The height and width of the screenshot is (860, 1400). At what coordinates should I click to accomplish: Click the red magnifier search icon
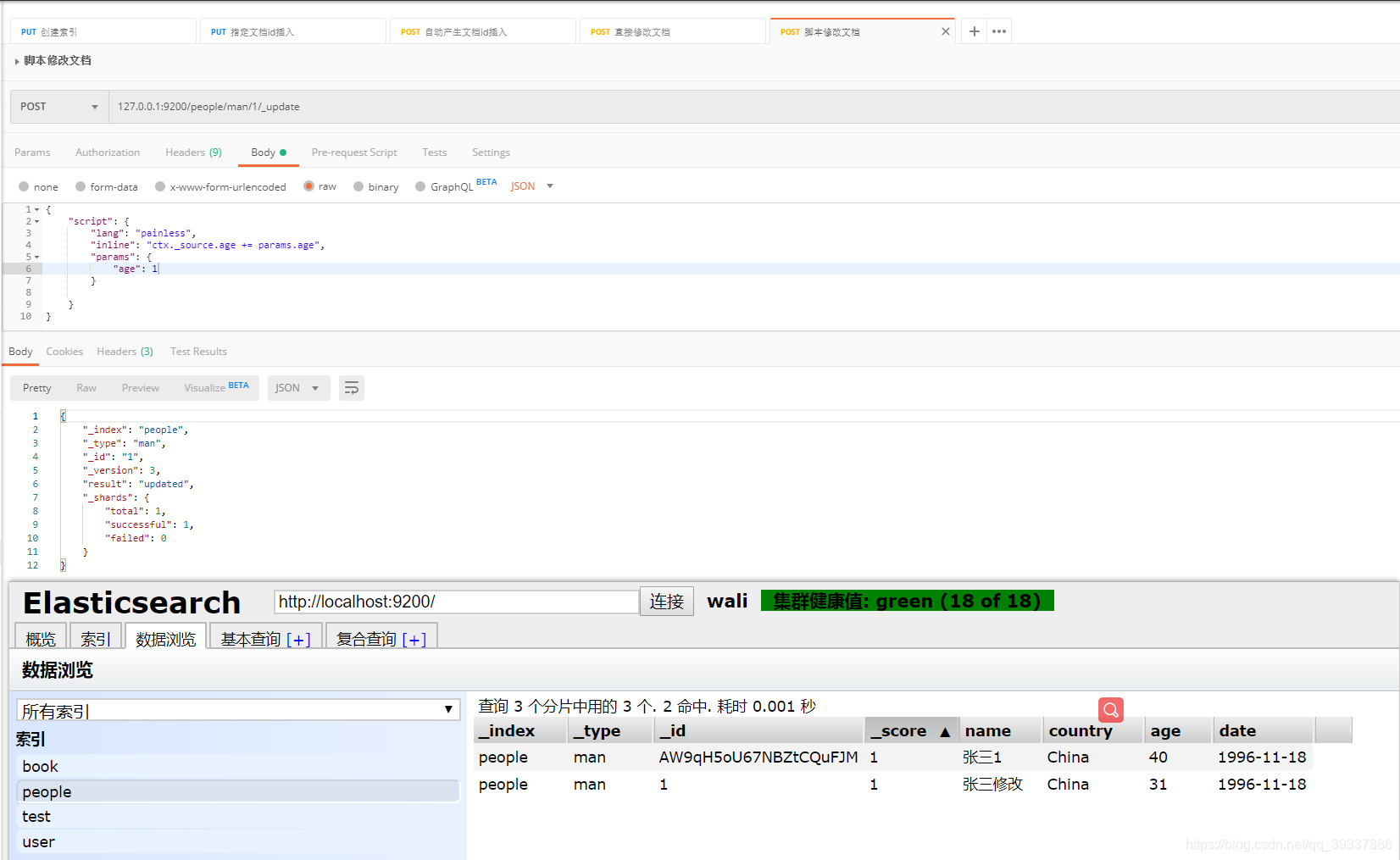tap(1111, 710)
